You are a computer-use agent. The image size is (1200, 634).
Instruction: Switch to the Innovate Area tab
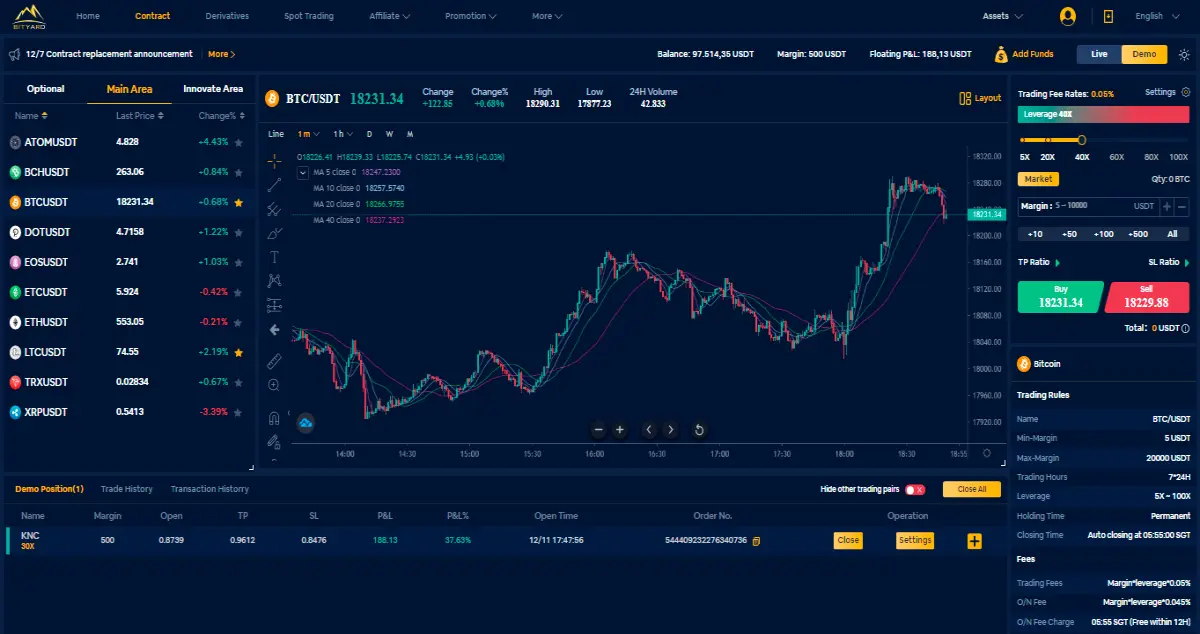(x=213, y=89)
